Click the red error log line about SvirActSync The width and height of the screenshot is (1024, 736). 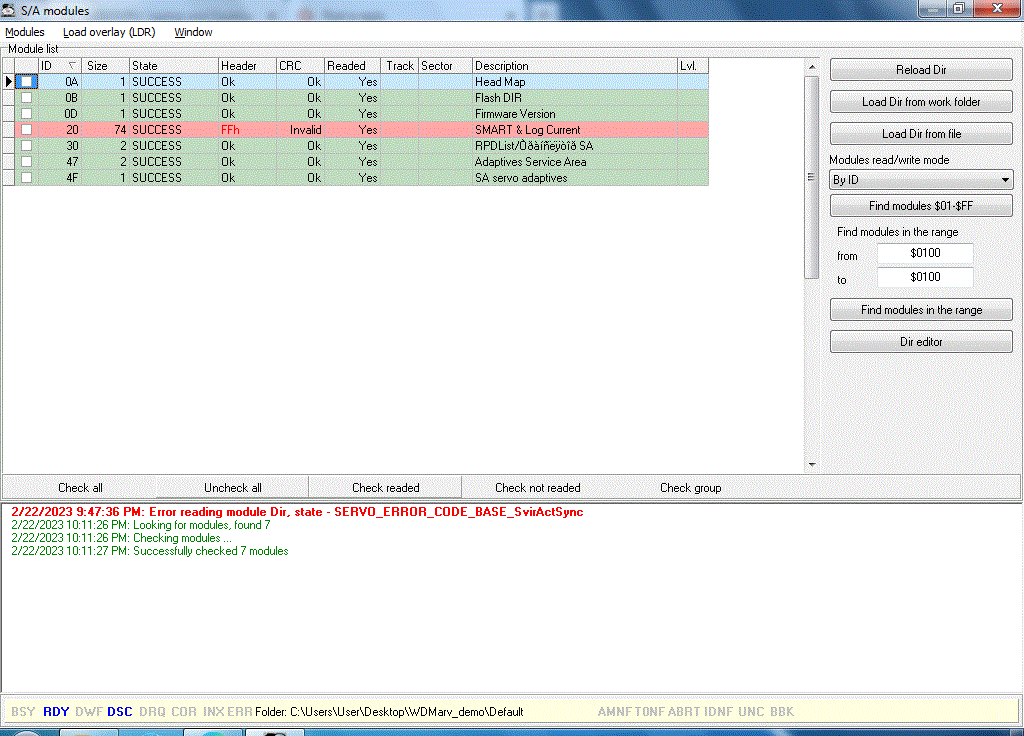(297, 512)
